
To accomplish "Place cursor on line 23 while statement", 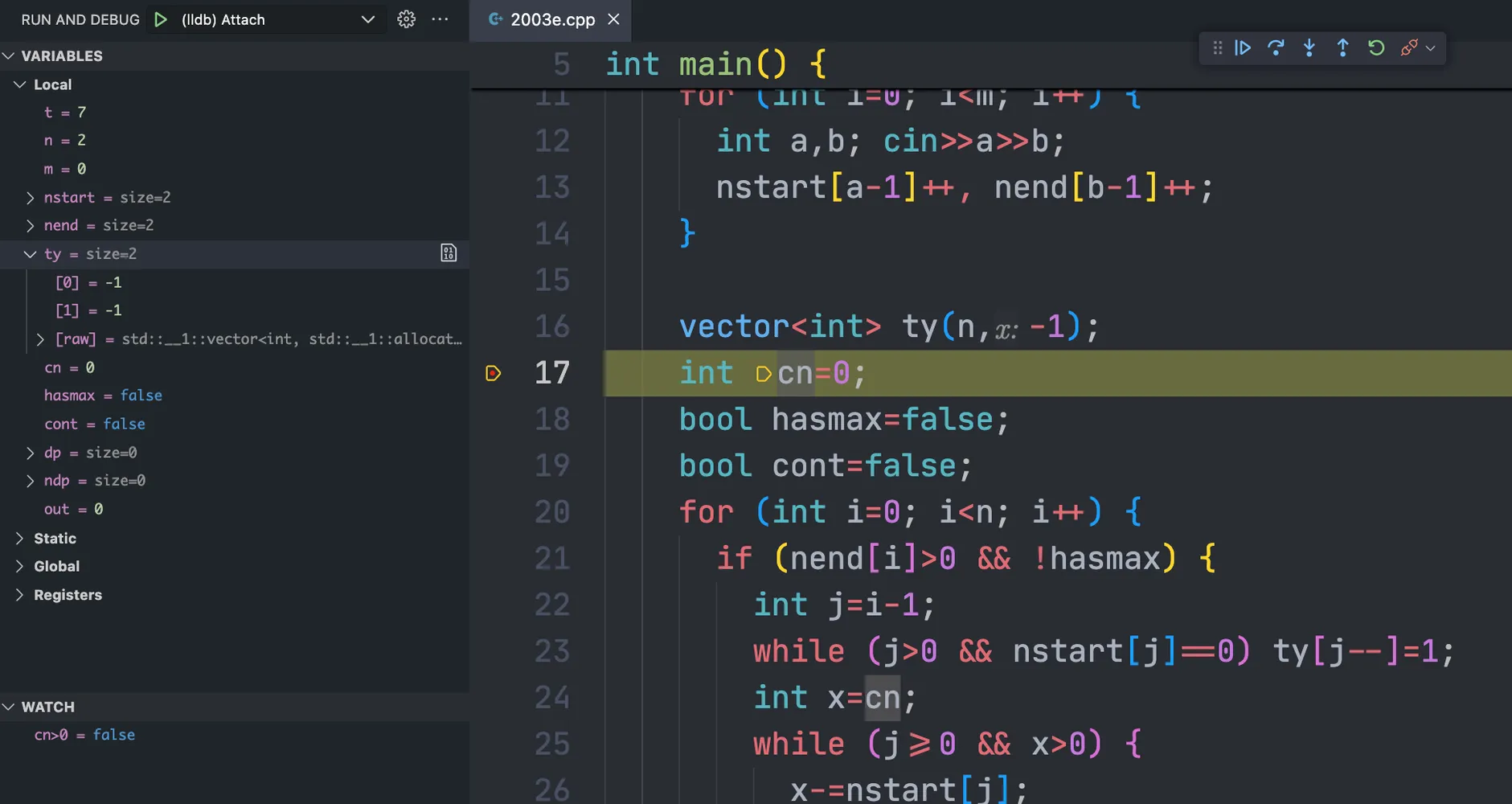I will pyautogui.click(x=1104, y=651).
